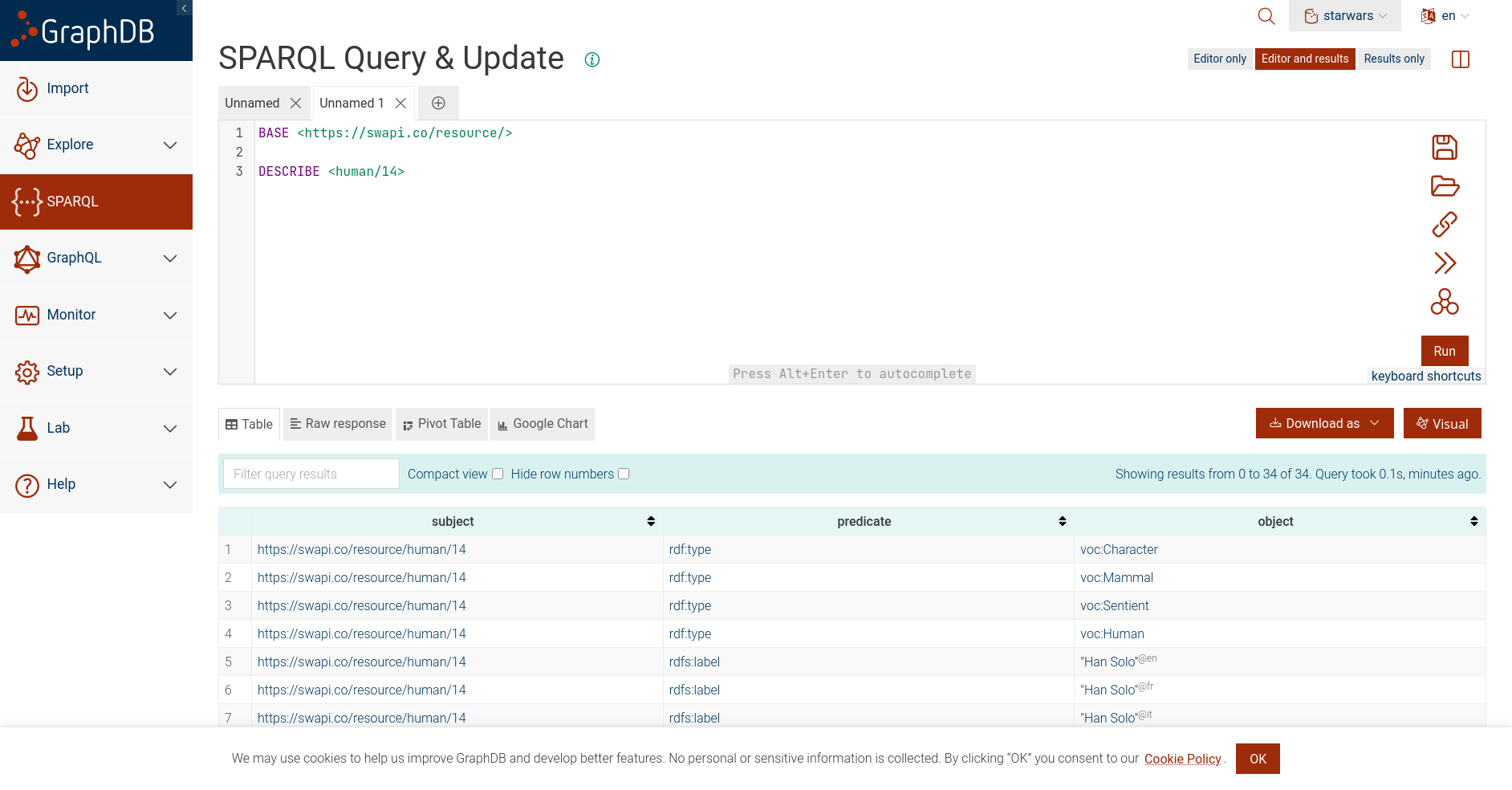This screenshot has width=1512, height=790.
Task: Select the Unnamed query tab
Action: pos(252,103)
